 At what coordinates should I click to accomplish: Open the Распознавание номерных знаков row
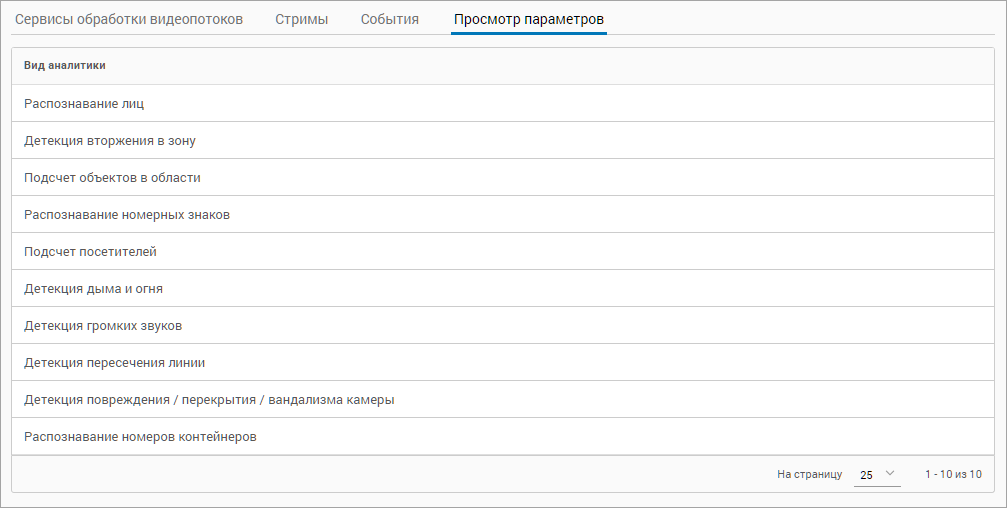pyautogui.click(x=127, y=215)
